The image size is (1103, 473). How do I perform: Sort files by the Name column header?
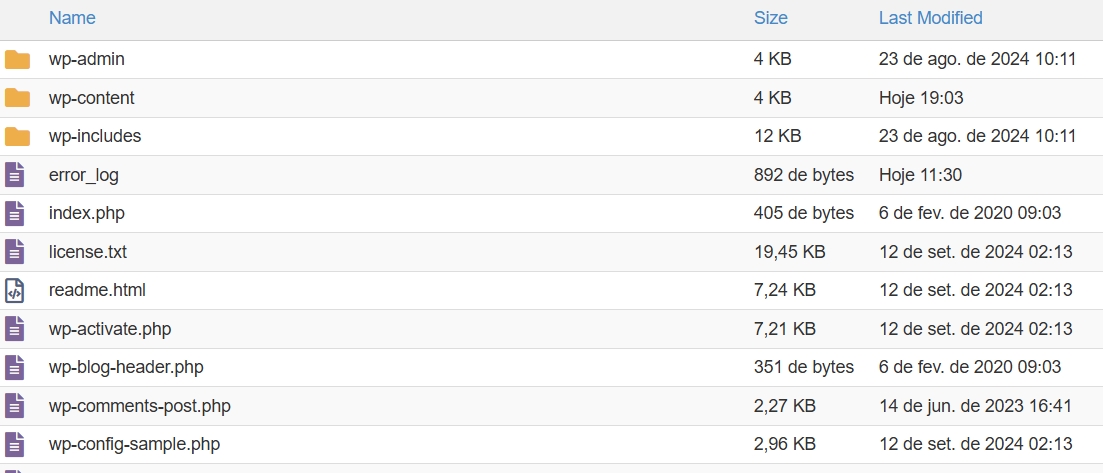(x=72, y=18)
